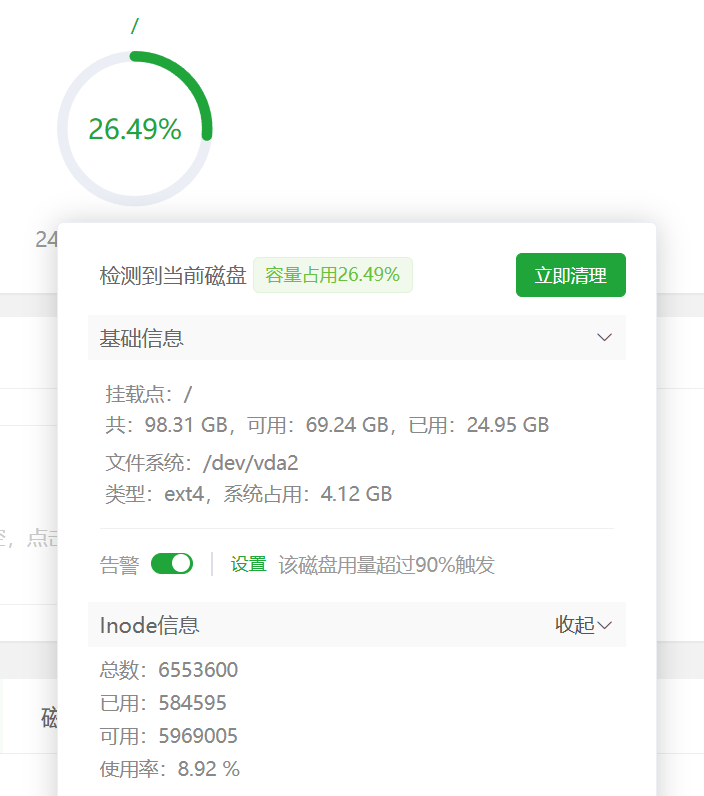Click the 文件系统 /dev/vda2 line
Screen dimensions: 704x796
[x=202, y=463]
